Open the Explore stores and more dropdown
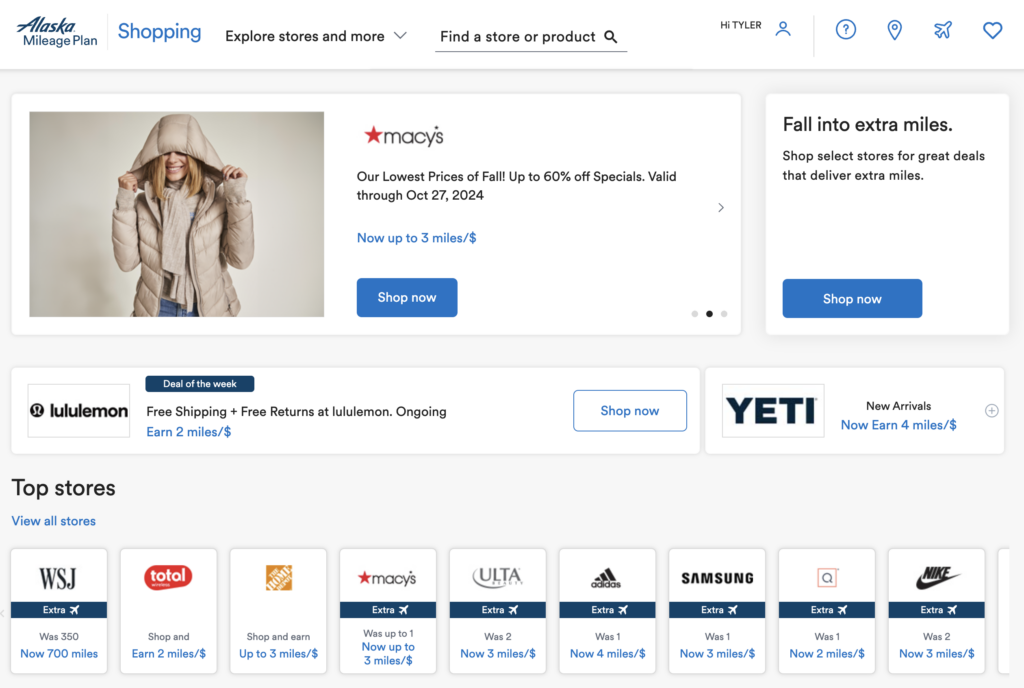1024x688 pixels. [x=315, y=36]
